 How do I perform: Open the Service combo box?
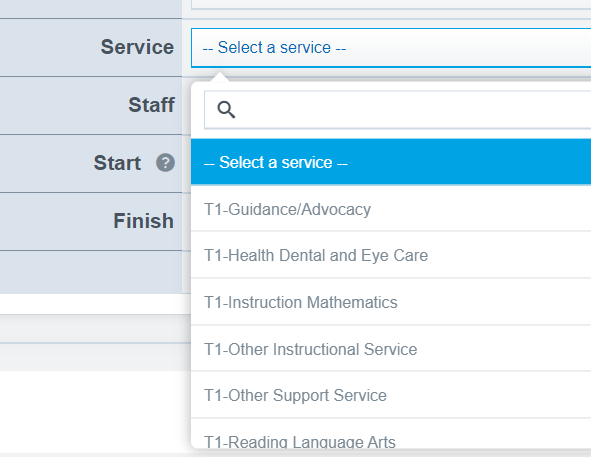click(x=391, y=48)
